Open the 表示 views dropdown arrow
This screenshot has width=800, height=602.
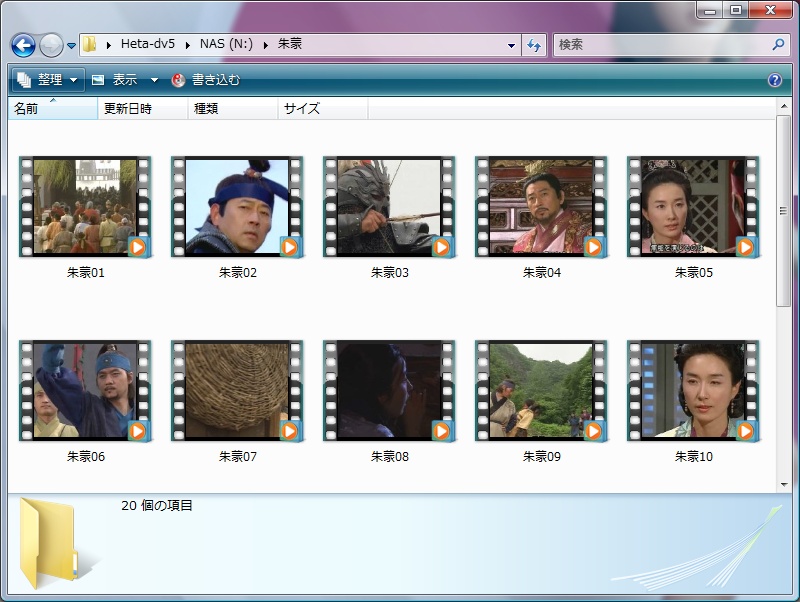coord(154,80)
